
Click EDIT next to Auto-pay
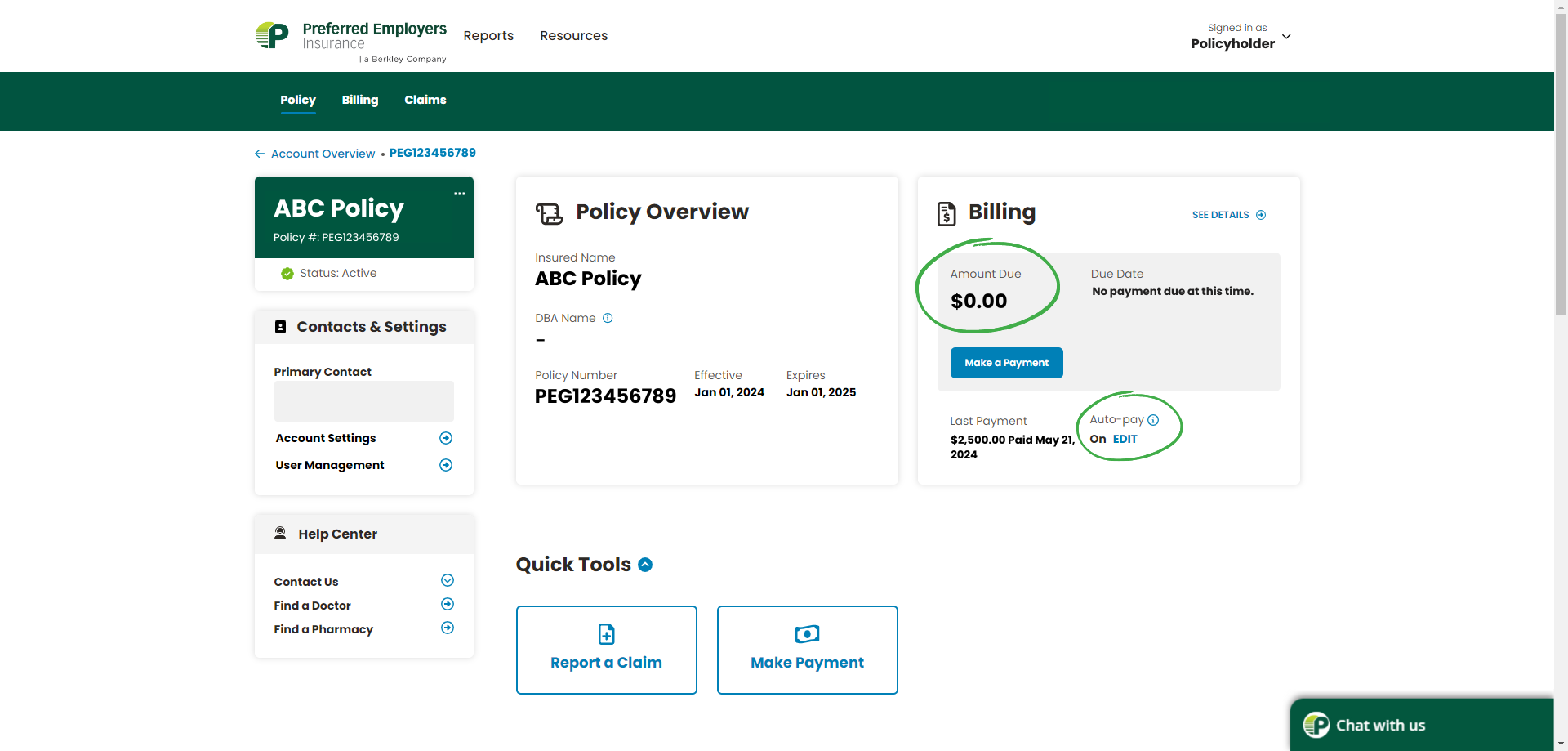[x=1125, y=439]
